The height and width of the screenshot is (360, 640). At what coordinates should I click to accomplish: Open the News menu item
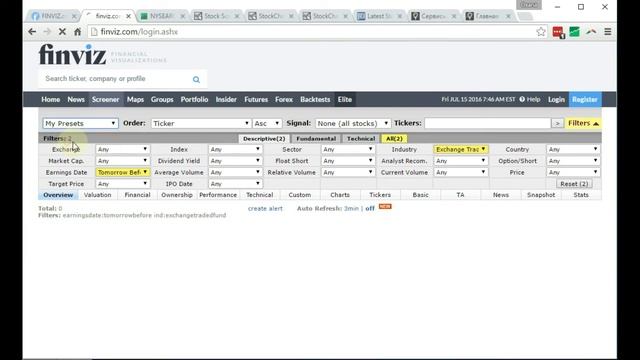coord(76,100)
